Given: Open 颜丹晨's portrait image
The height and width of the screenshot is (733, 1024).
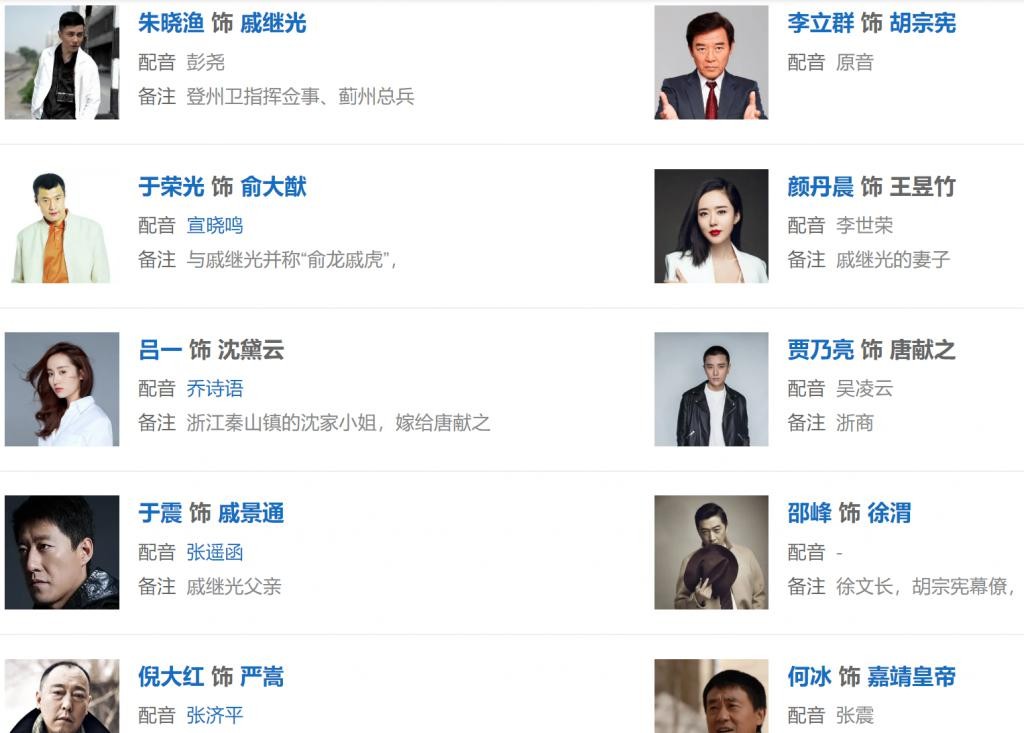Looking at the screenshot, I should [x=711, y=226].
